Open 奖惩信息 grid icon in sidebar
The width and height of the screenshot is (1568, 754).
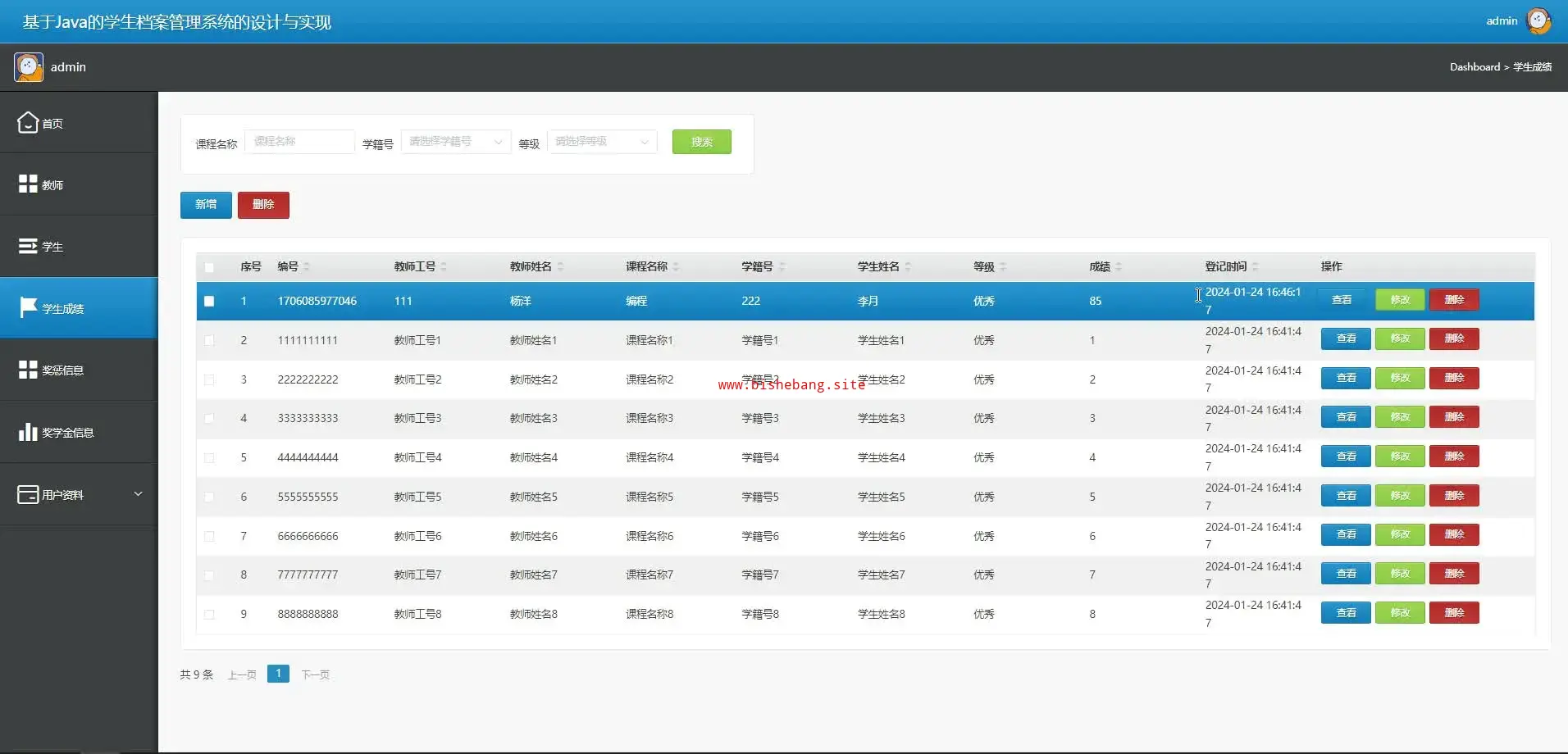28,370
